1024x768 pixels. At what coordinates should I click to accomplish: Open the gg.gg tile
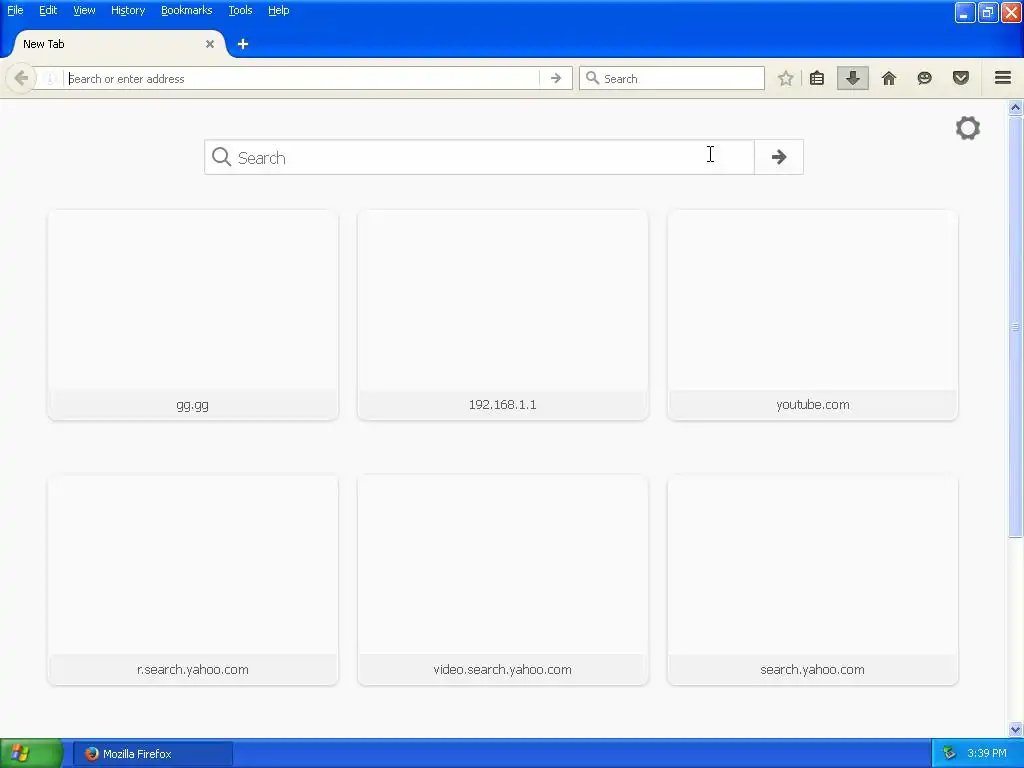click(193, 315)
